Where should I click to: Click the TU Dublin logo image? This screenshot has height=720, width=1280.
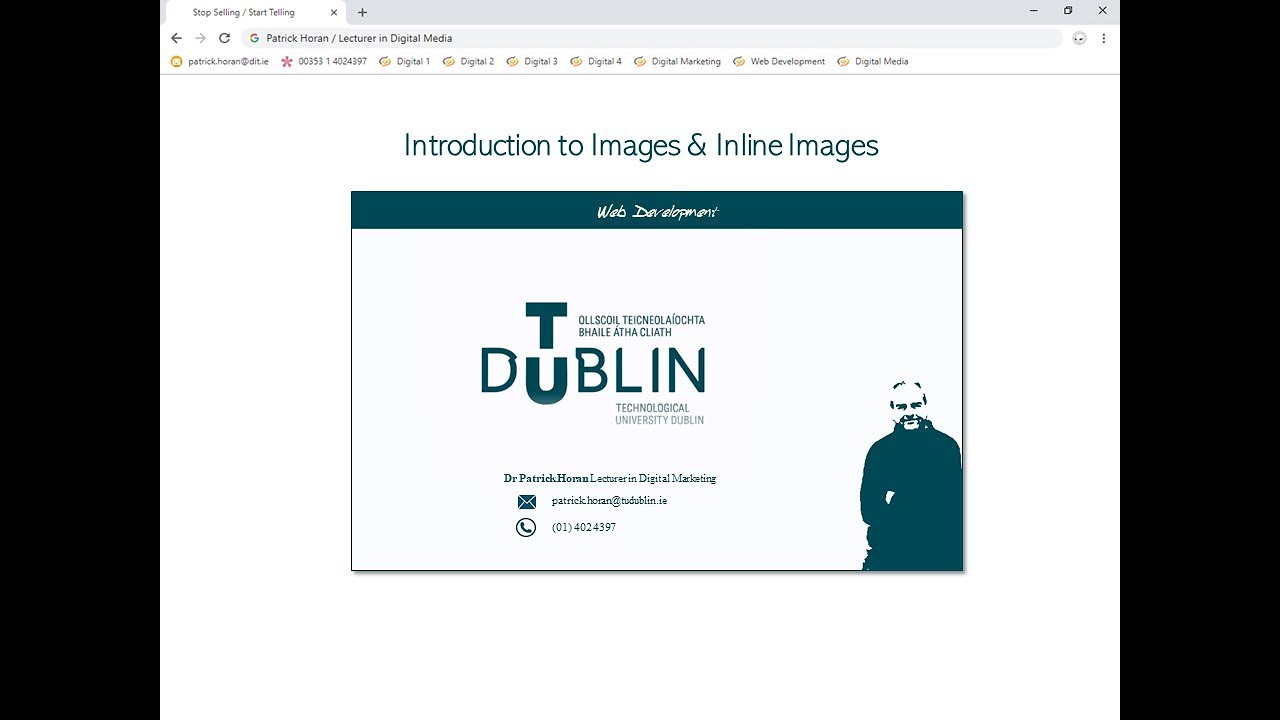click(x=593, y=364)
